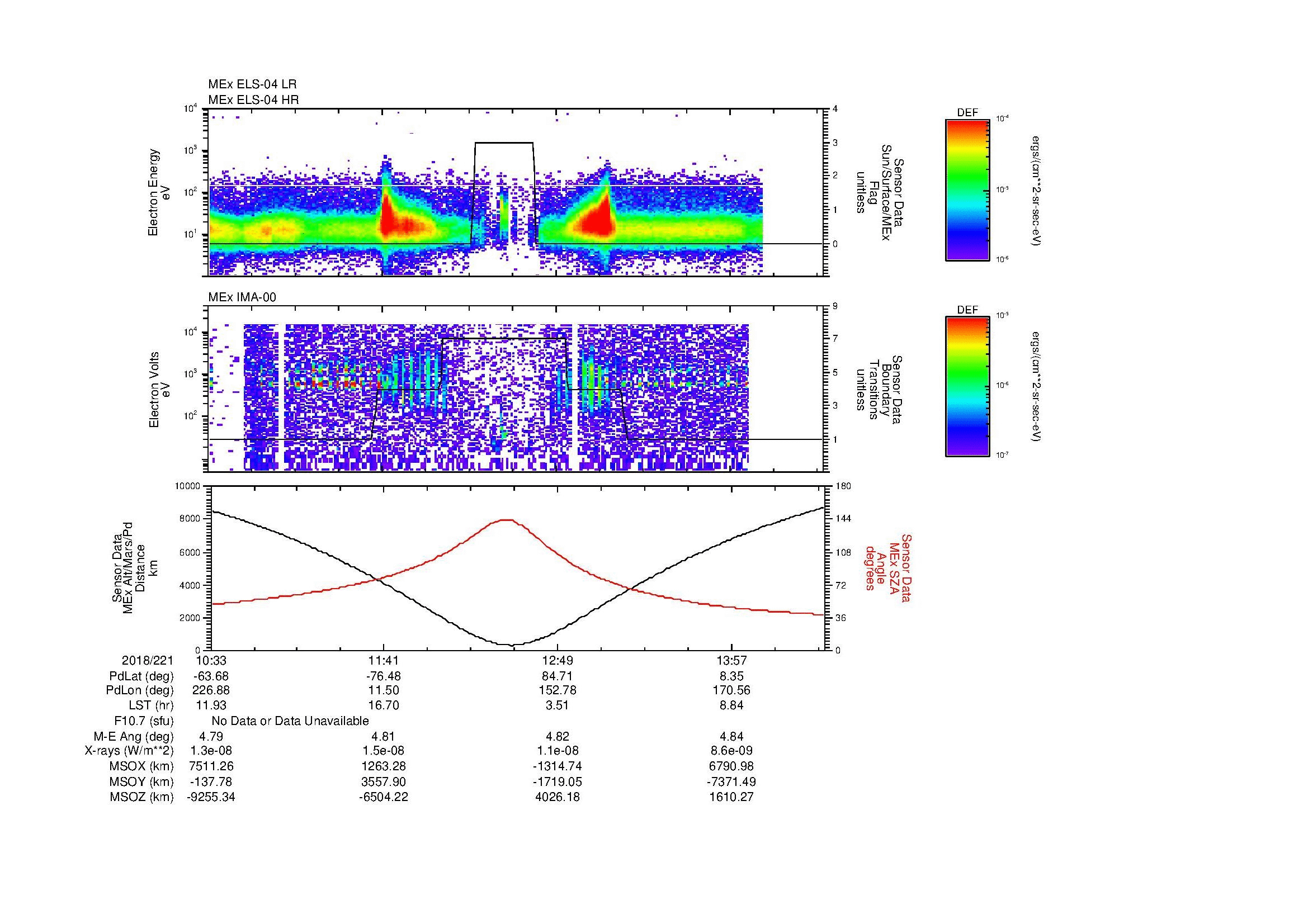Click the M-E Ang value '4.84'
Image resolution: width=1308 pixels, height=924 pixels.
731,736
